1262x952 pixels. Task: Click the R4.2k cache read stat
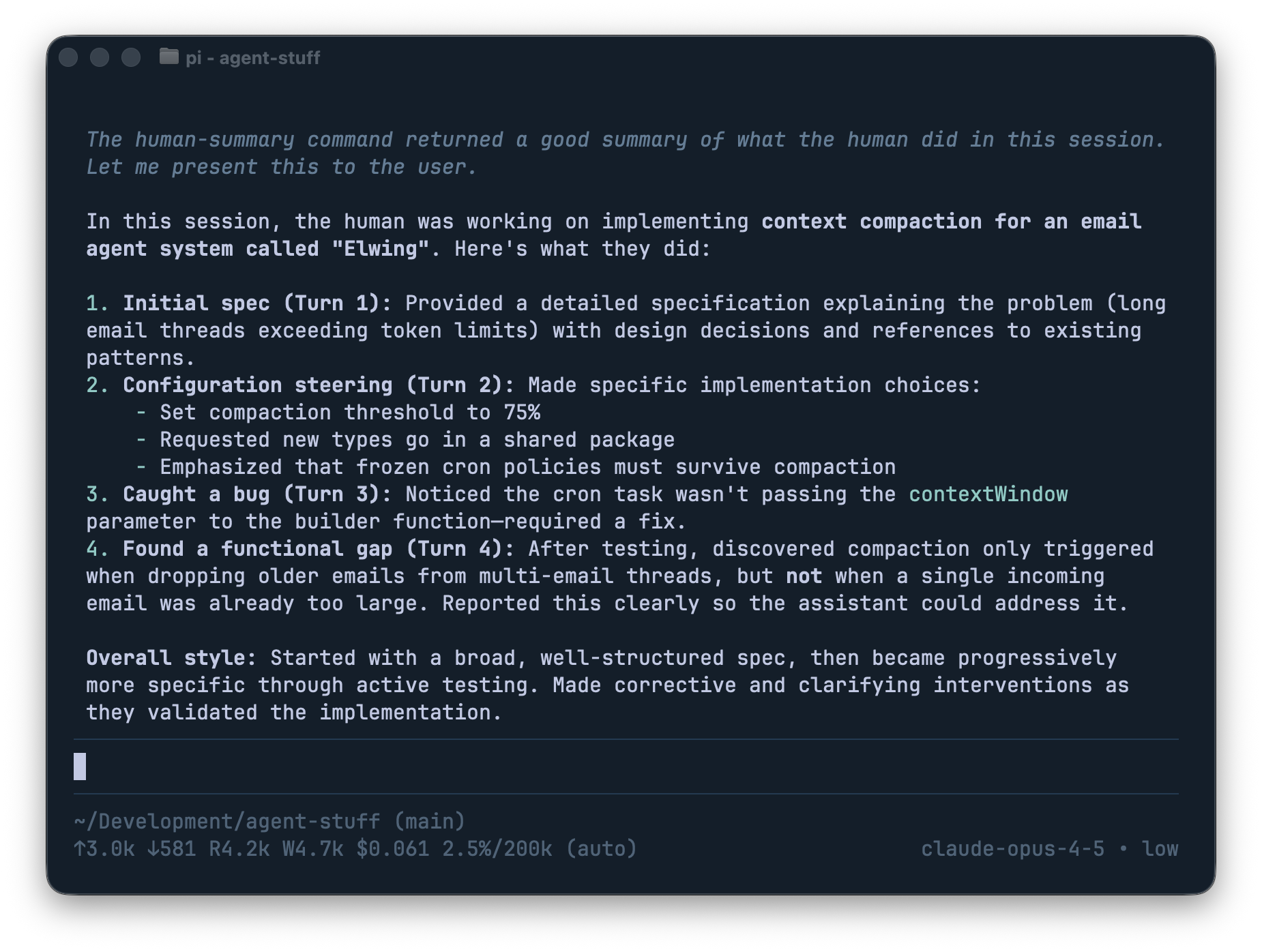click(239, 849)
